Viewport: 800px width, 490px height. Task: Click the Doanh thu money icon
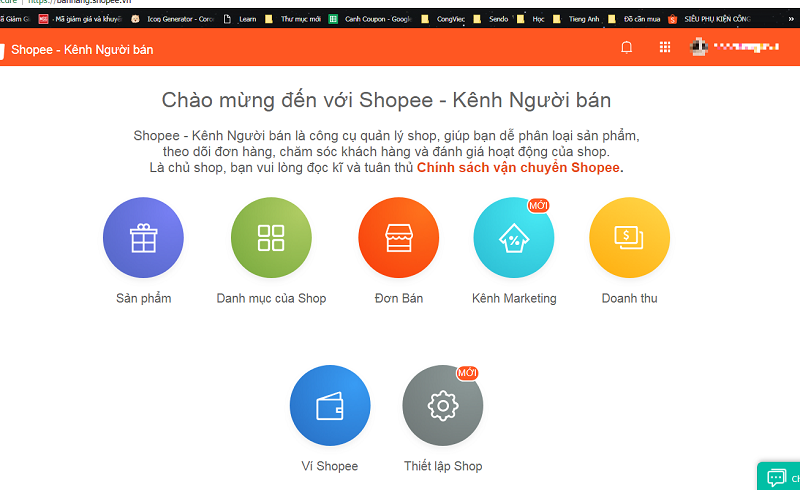pos(629,238)
